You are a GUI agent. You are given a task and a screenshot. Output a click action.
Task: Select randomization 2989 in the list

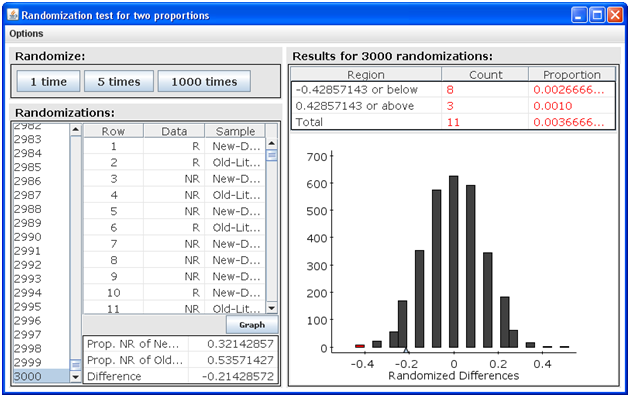(41, 223)
